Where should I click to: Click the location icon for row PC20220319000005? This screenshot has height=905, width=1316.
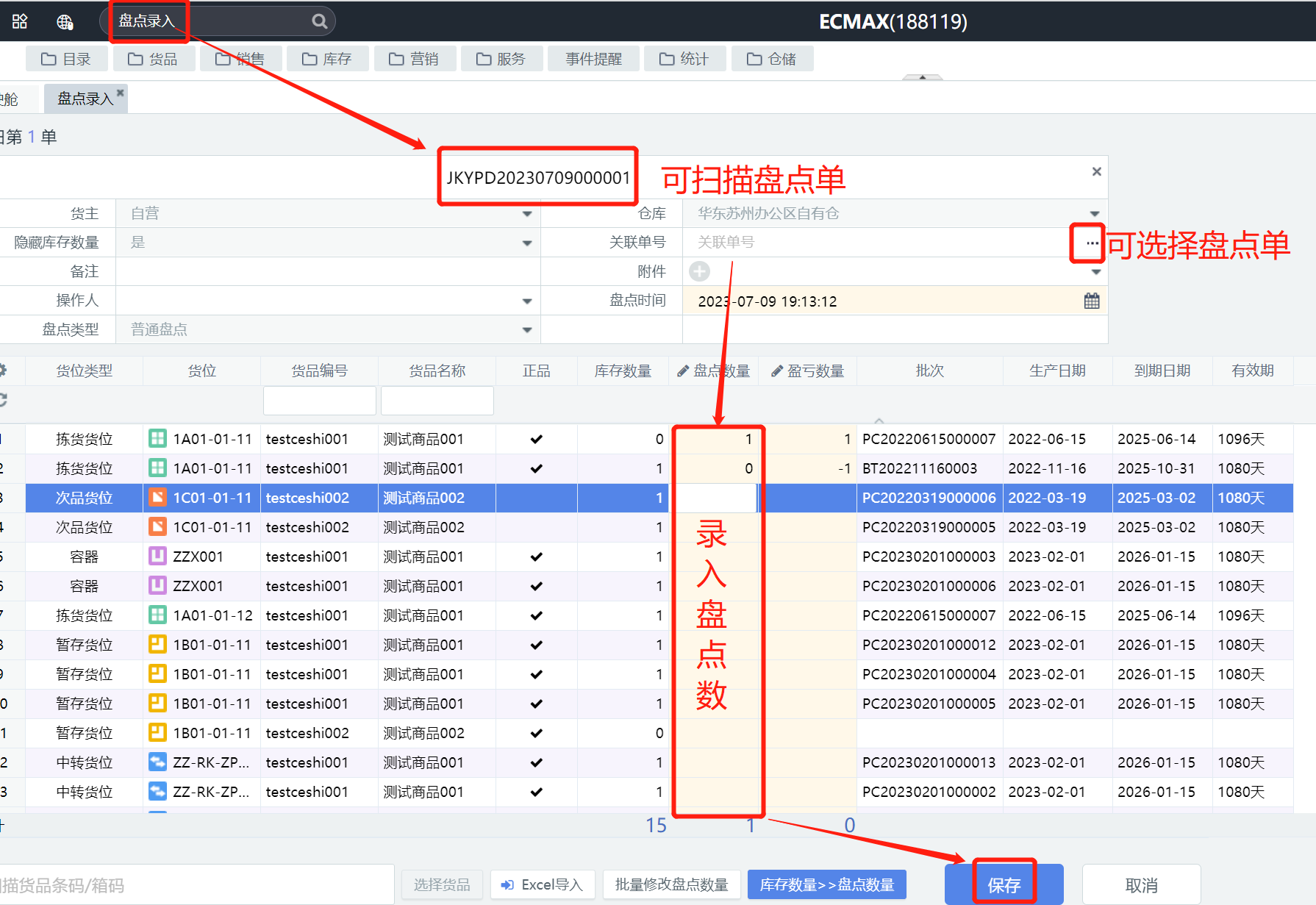click(157, 527)
